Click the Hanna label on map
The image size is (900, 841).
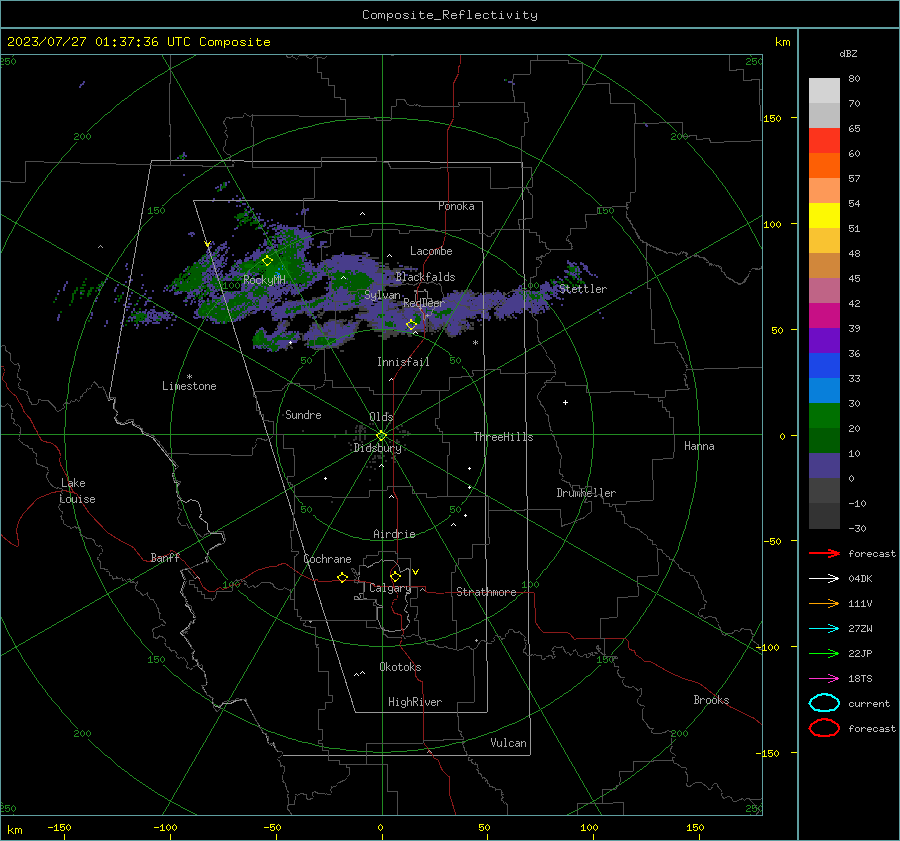point(699,446)
